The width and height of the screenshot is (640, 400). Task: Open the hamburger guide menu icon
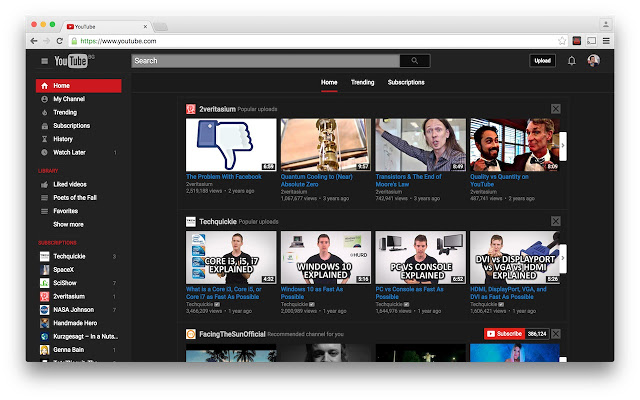point(44,61)
